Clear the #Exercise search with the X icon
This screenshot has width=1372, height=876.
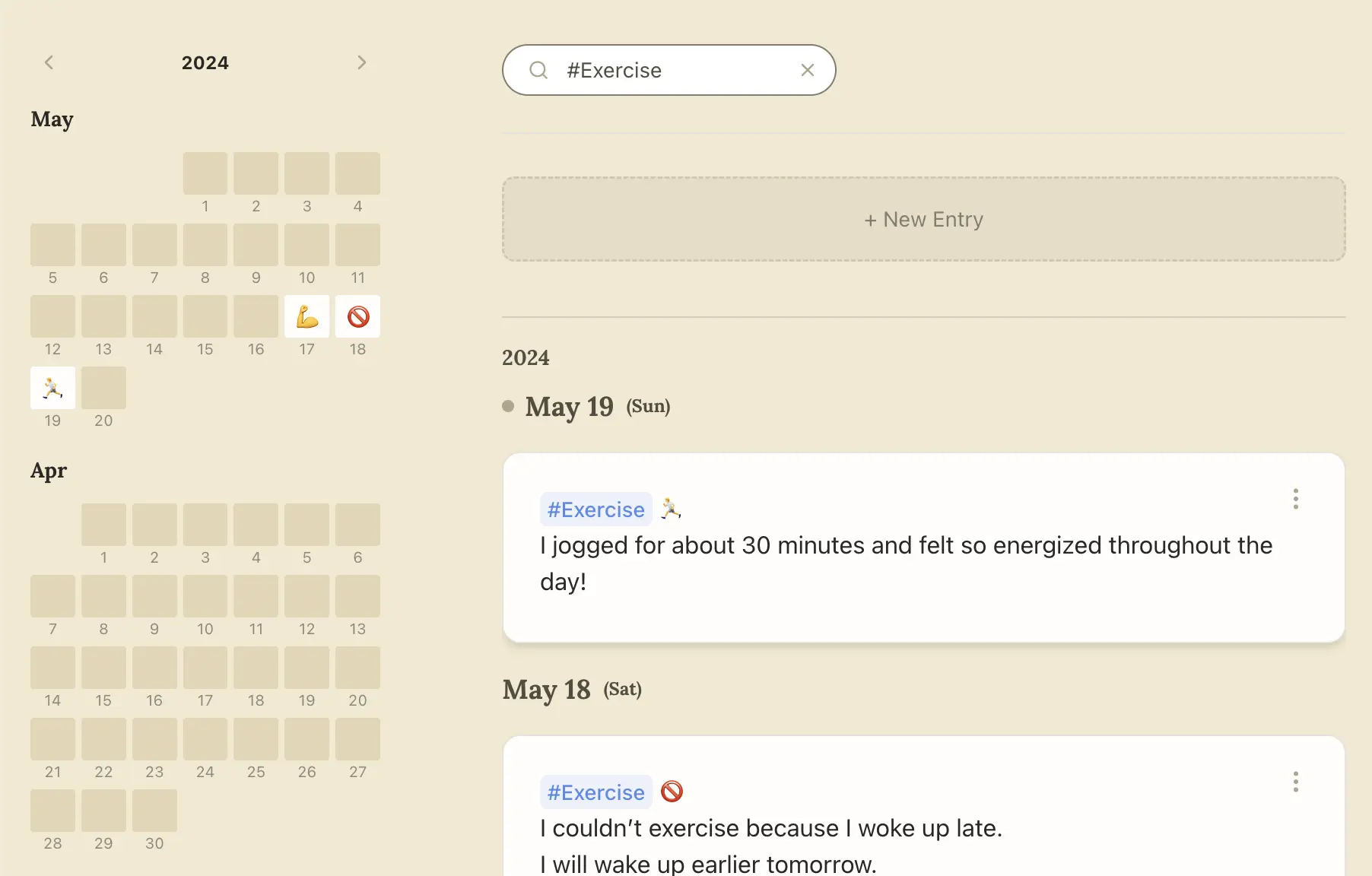[x=808, y=70]
